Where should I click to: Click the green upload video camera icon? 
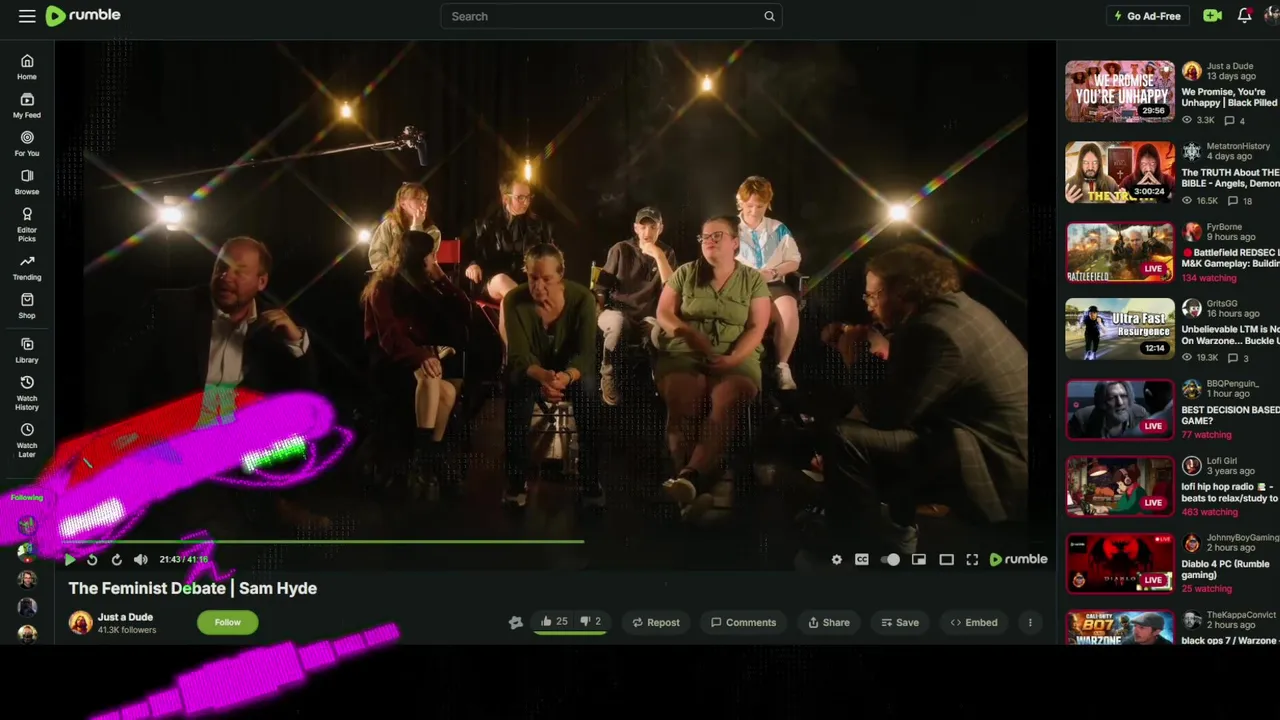tap(1212, 16)
